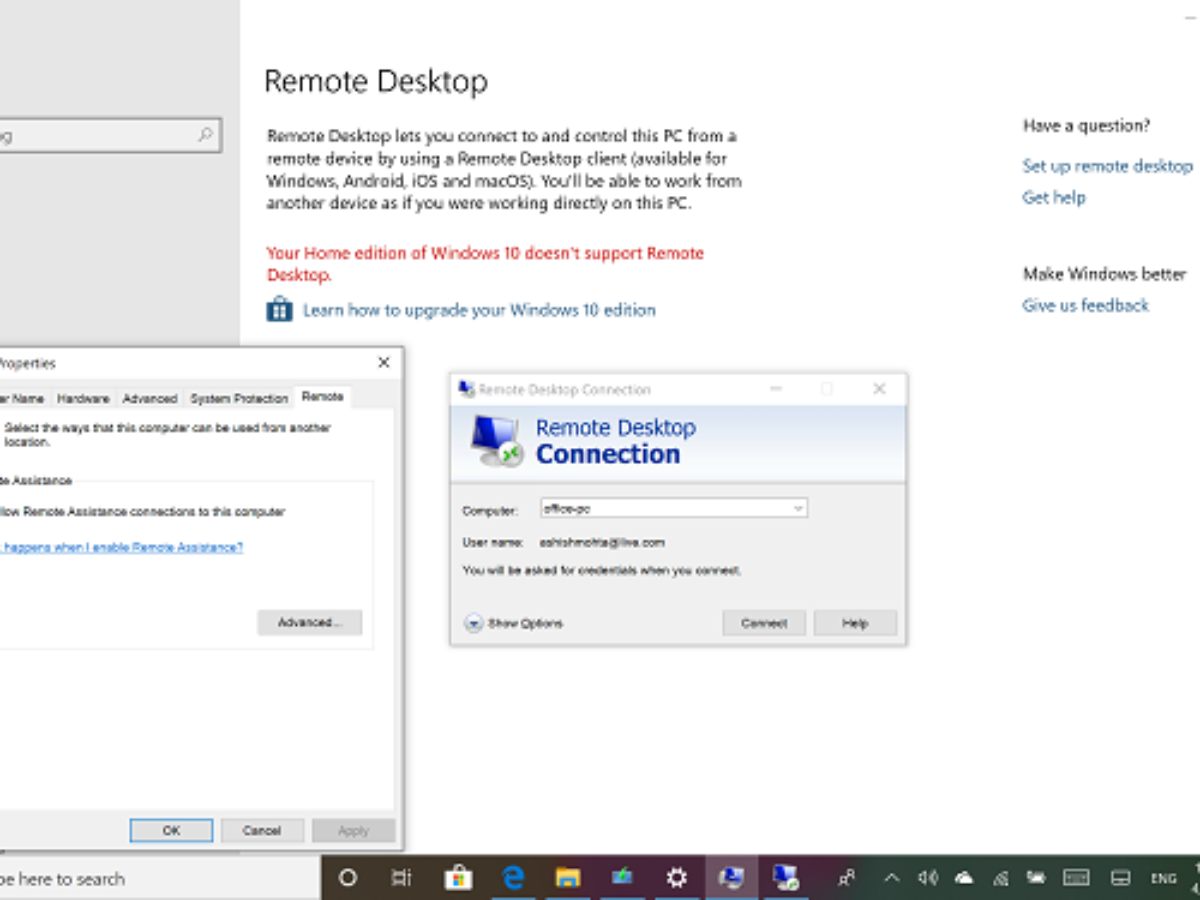Click the magnifier icon in Settings search
1200x900 pixels.
(205, 134)
